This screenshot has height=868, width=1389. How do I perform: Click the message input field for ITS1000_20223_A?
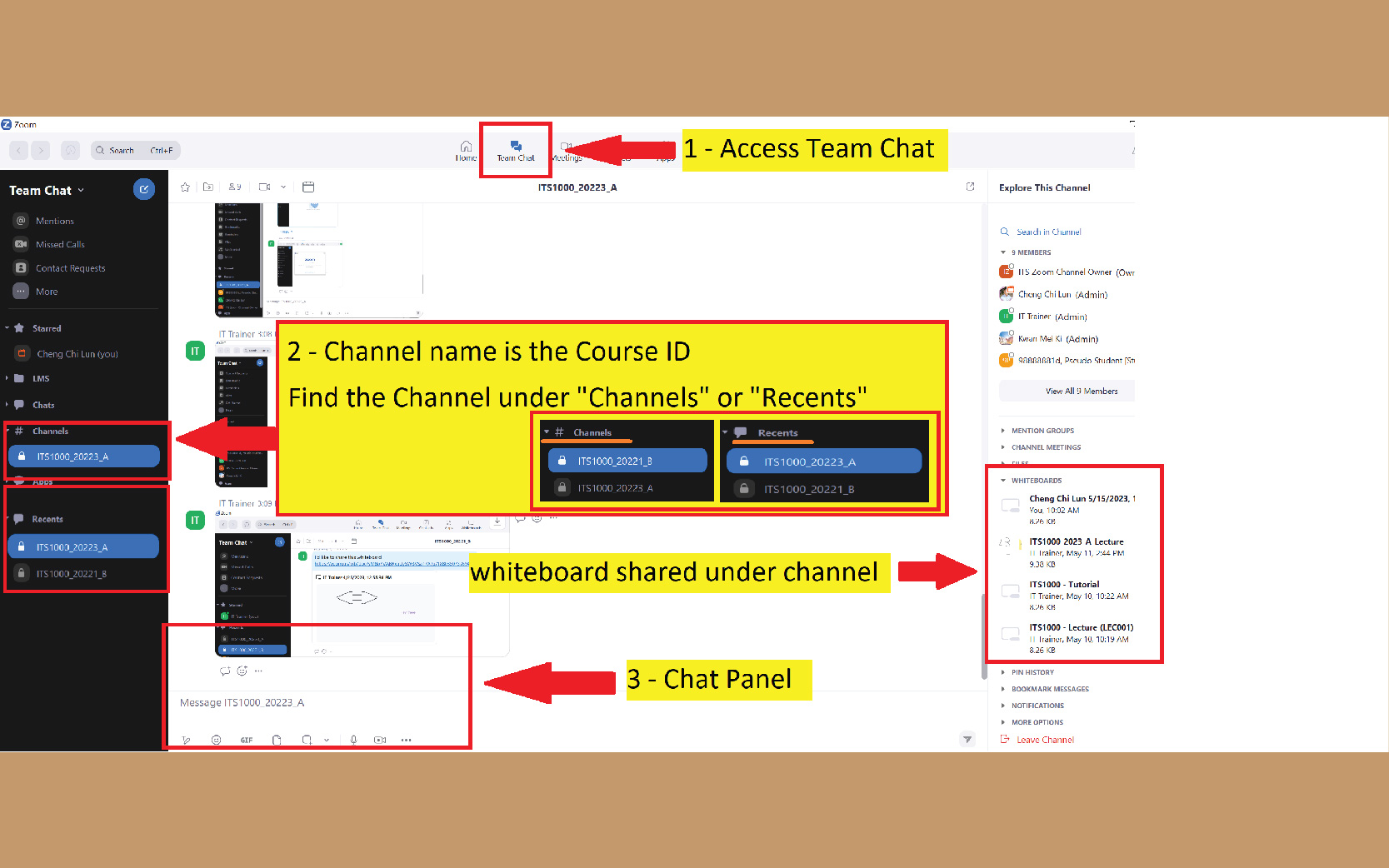[x=317, y=702]
